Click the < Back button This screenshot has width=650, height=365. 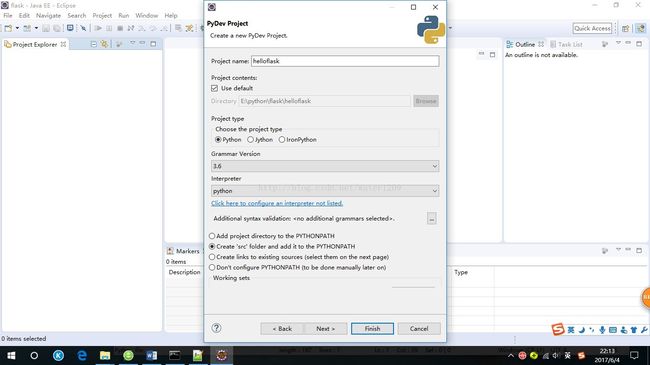pos(282,328)
